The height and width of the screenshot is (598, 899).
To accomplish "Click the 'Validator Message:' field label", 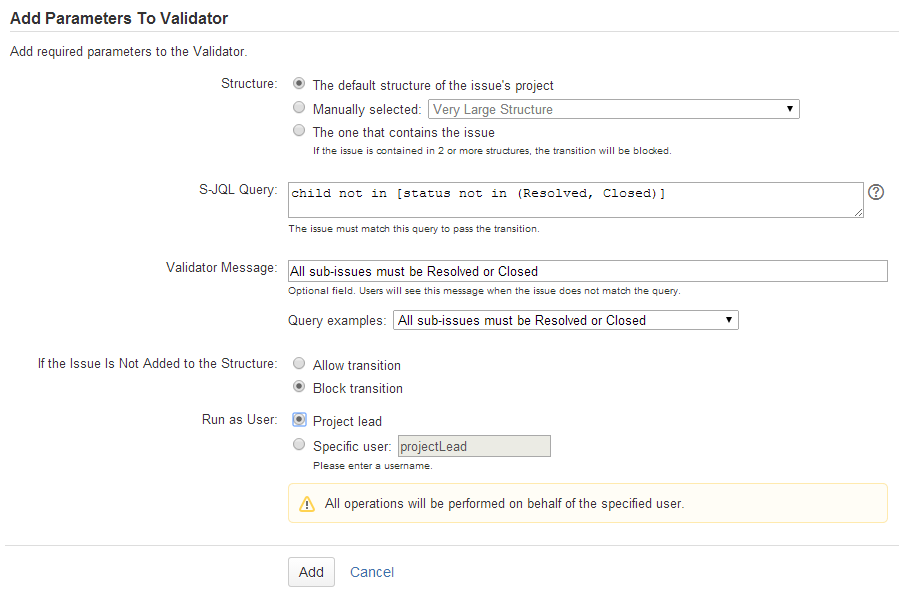I will (221, 268).
